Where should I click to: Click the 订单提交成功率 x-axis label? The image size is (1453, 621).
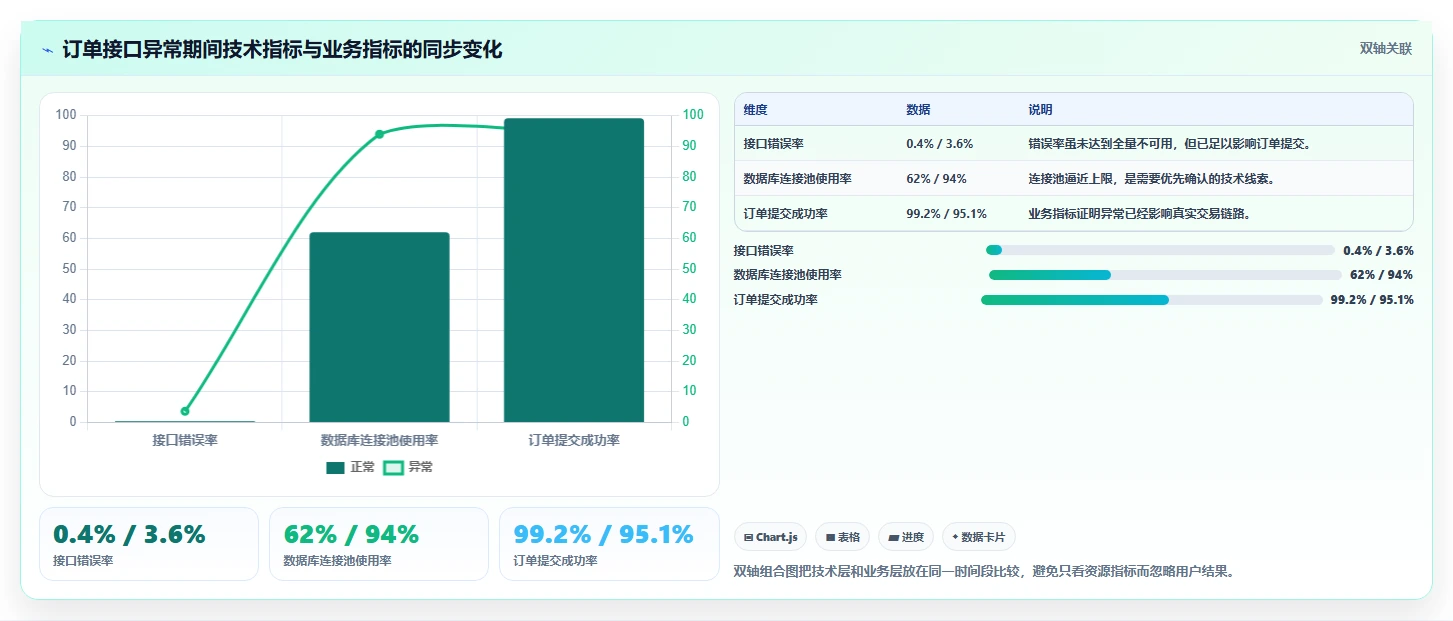click(x=574, y=440)
